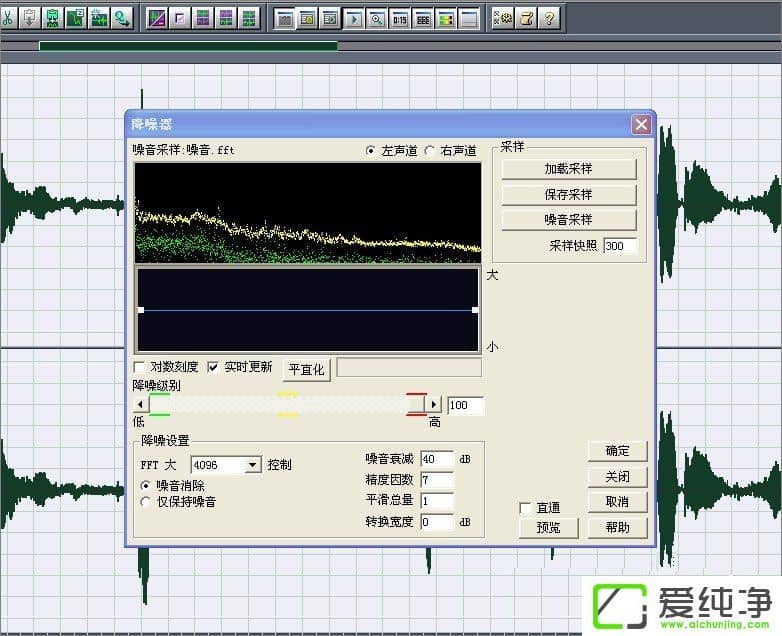This screenshot has height=636, width=782.
Task: Click the 预览 preview button
Action: coord(548,527)
